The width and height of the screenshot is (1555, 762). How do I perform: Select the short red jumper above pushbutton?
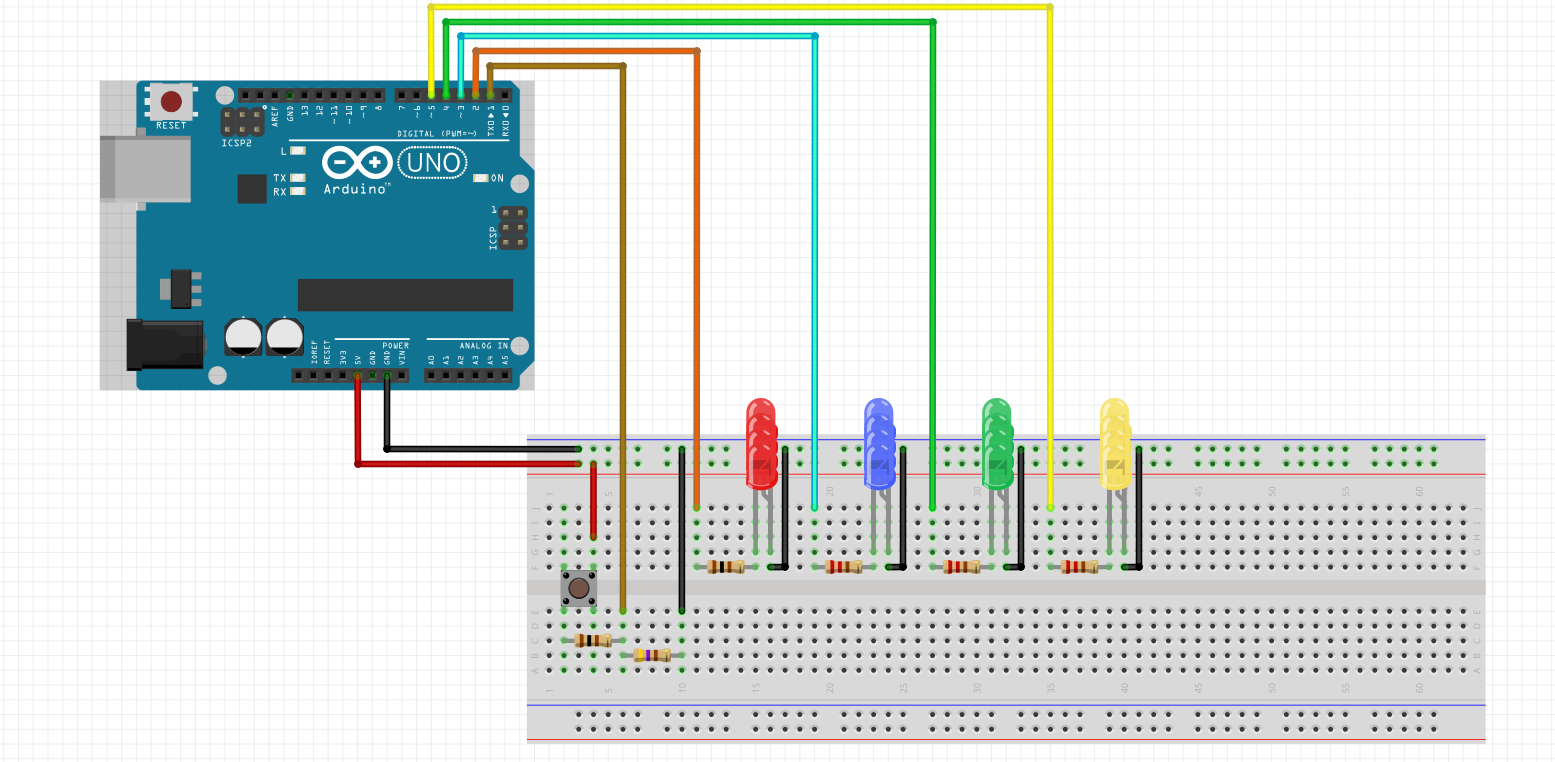(x=594, y=500)
